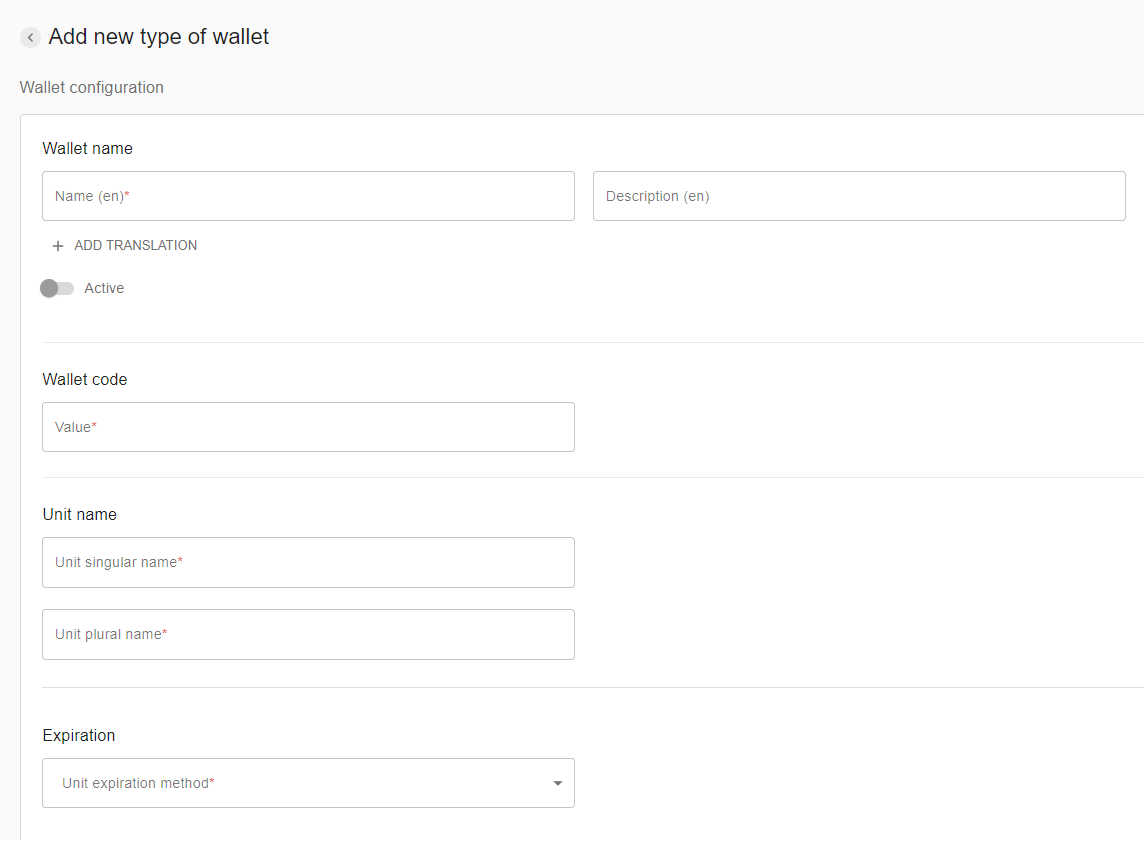Click the "Wallet code" section title
1144x842 pixels.
coord(85,379)
